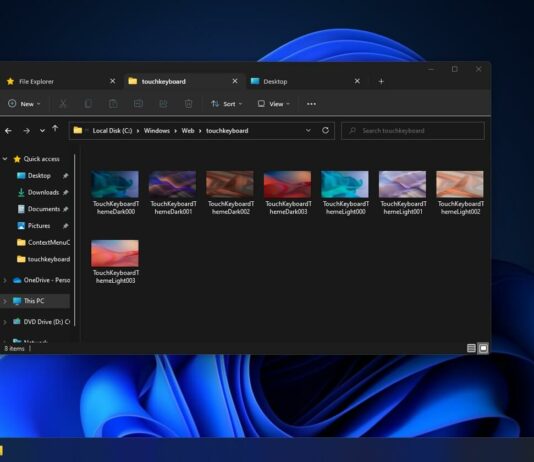
Task: Select TouchKeyboardThemeDark002 thumbnail
Action: coord(230,184)
